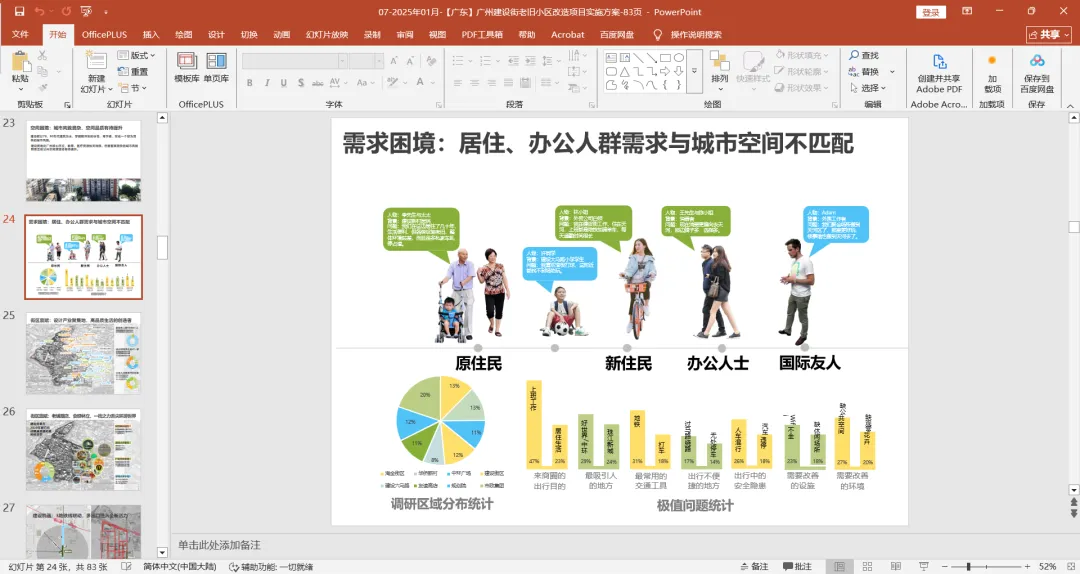
Task: Open the 版式 layout dropdown
Action: click(136, 55)
